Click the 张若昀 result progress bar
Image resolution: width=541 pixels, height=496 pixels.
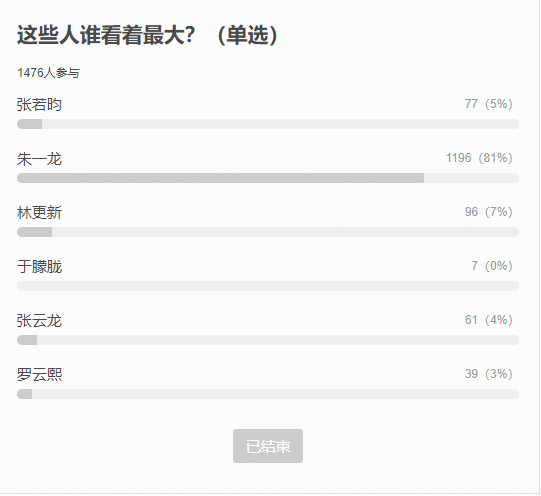click(x=268, y=124)
